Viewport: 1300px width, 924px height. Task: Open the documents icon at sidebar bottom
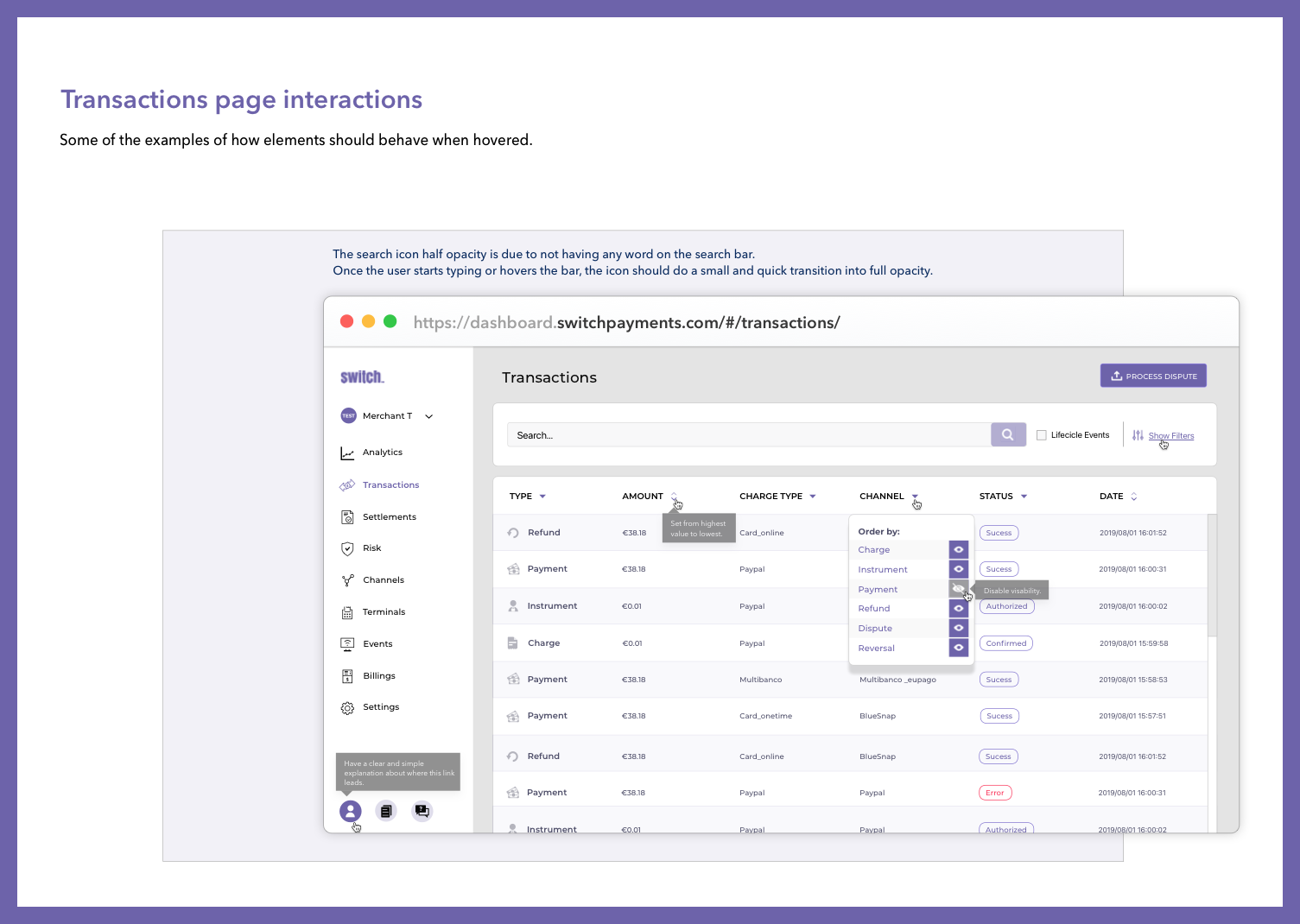386,811
